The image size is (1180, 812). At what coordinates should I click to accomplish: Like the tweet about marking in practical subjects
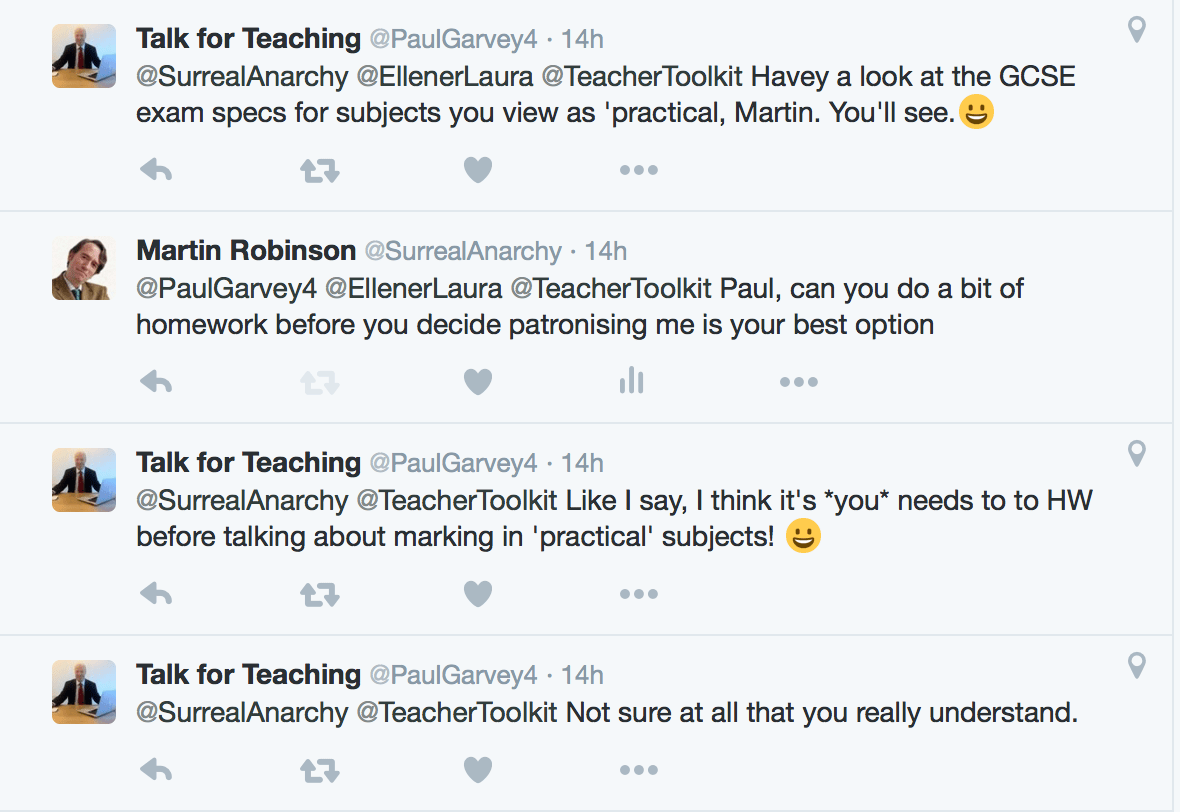478,593
